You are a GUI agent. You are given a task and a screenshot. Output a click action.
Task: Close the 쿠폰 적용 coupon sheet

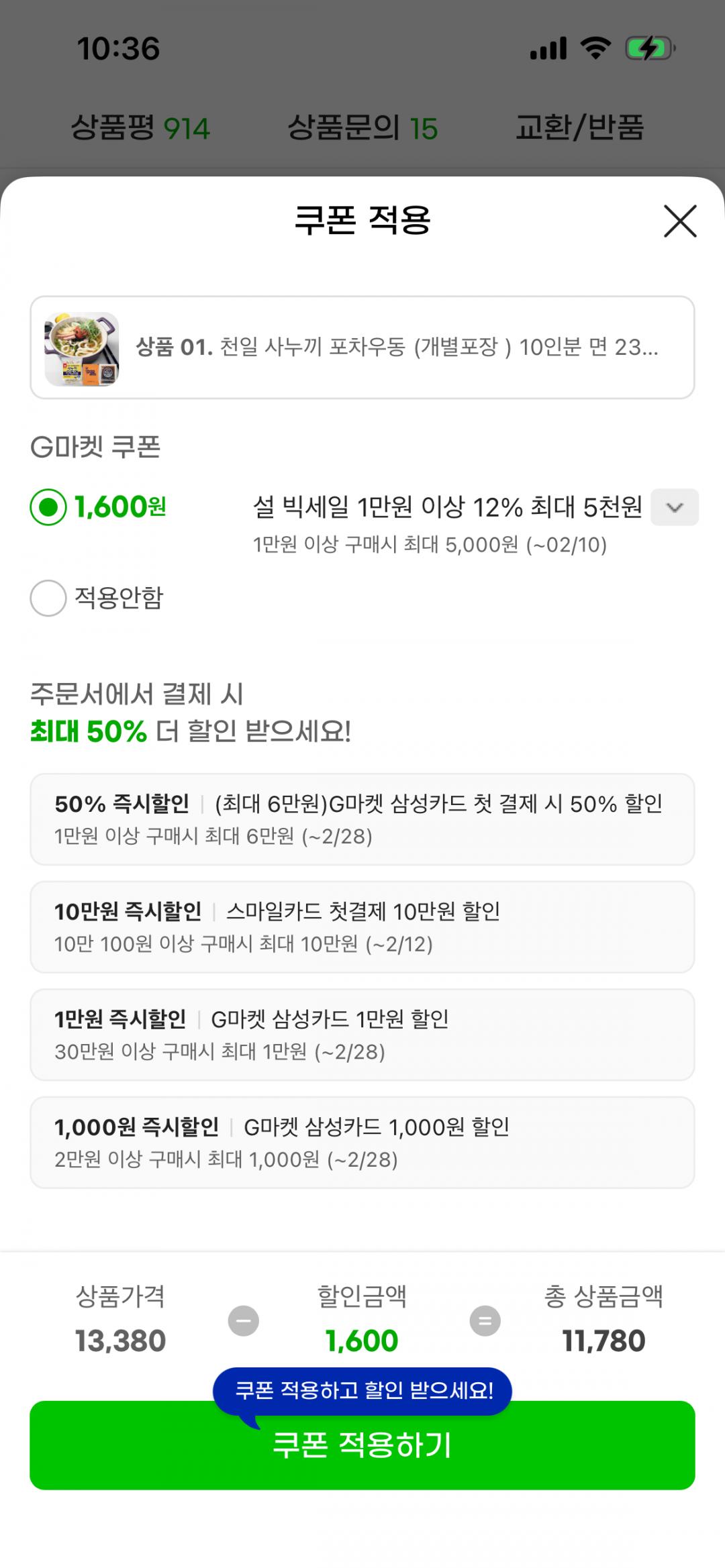680,221
